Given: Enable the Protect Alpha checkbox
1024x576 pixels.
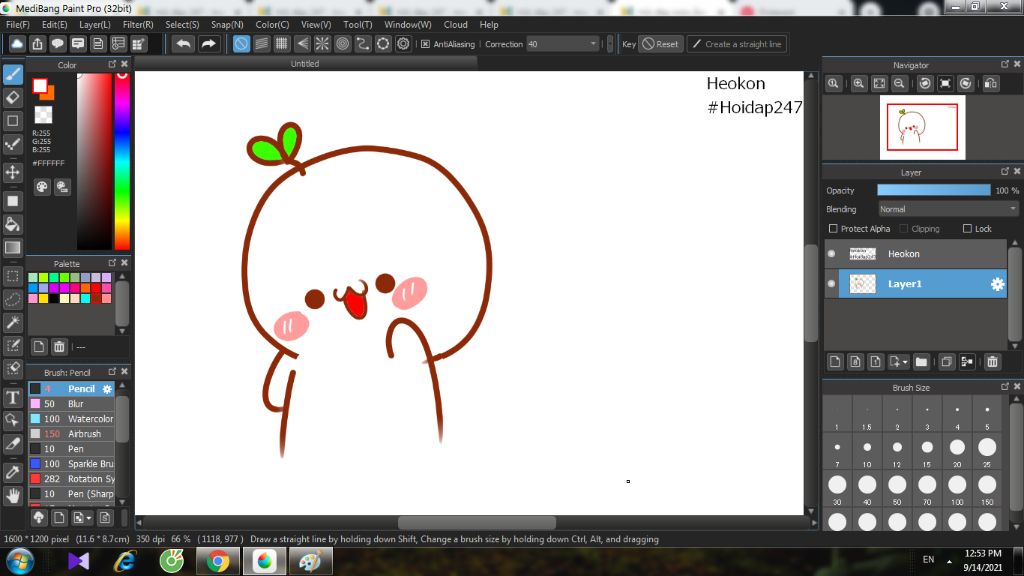Looking at the screenshot, I should pyautogui.click(x=833, y=229).
